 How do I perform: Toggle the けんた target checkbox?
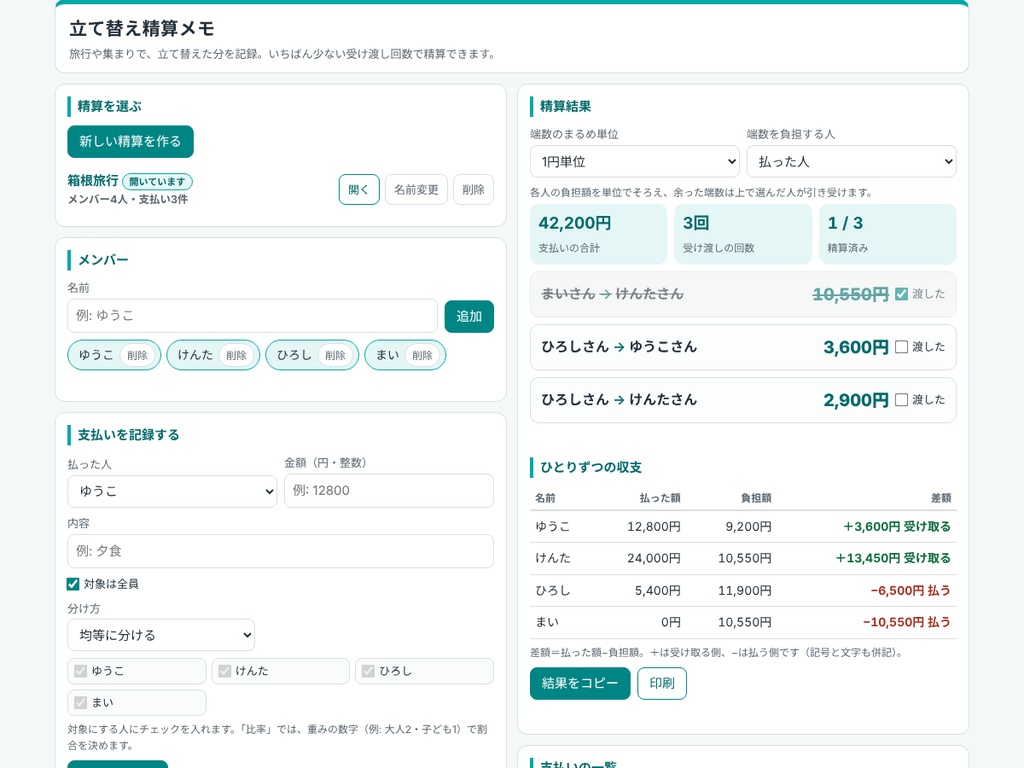[225, 671]
